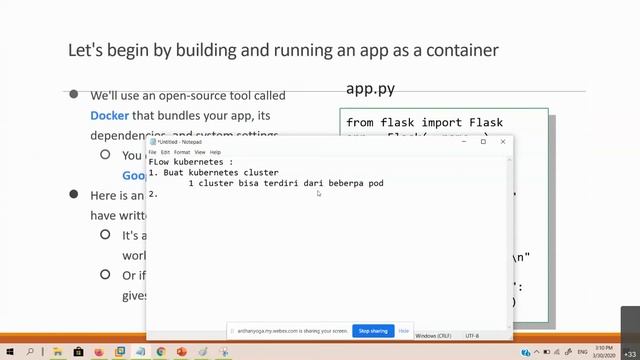Click the Docker link on slide
The width and height of the screenshot is (640, 360).
pyautogui.click(x=109, y=116)
